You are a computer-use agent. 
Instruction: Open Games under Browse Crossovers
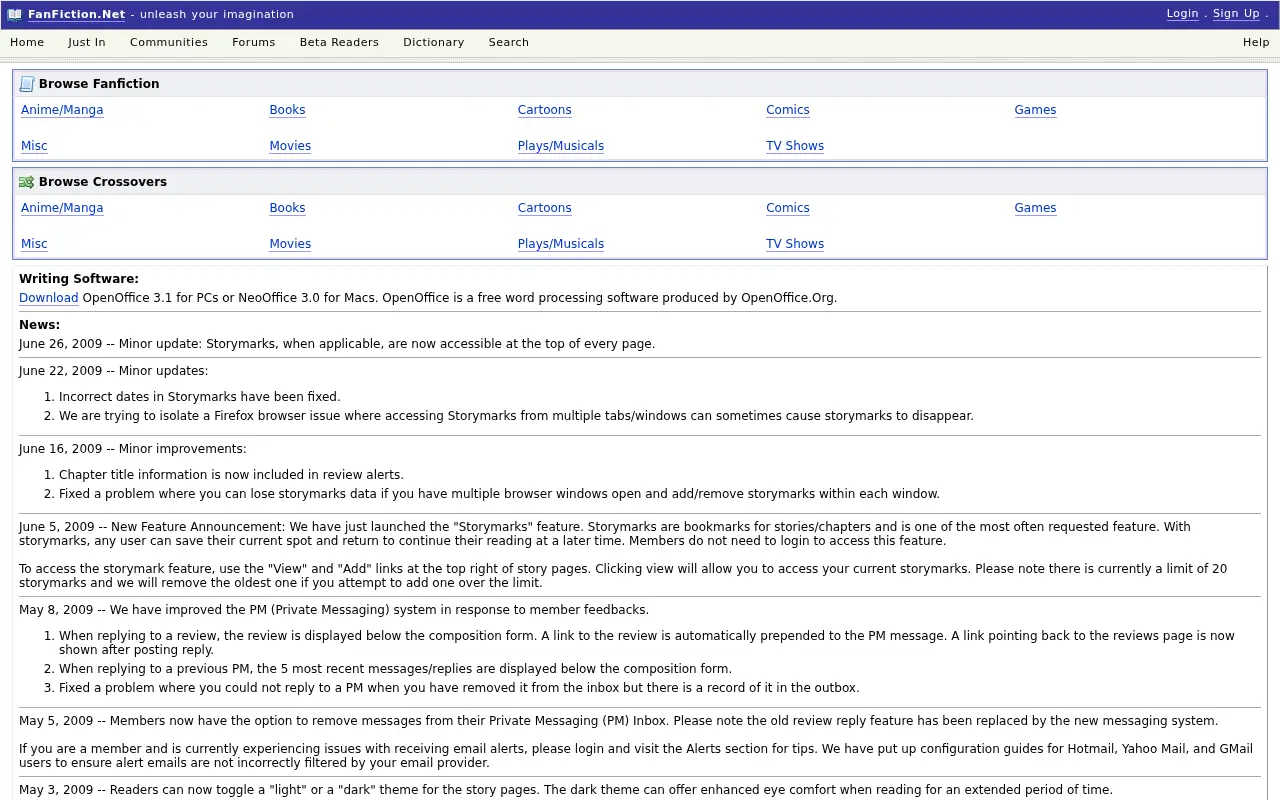point(1035,208)
